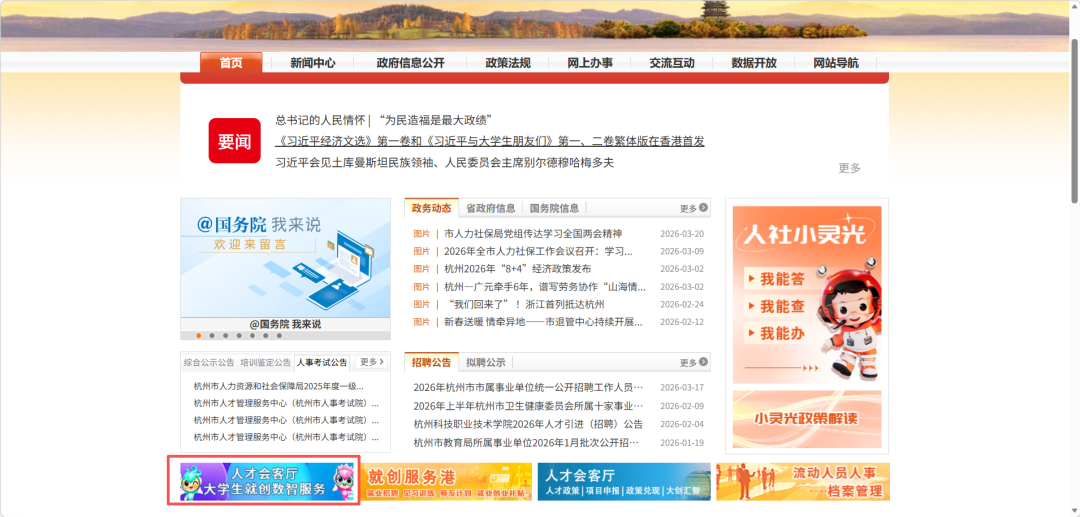Open 总书记的人民情怀 headline
This screenshot has height=517, width=1080.
(x=384, y=120)
